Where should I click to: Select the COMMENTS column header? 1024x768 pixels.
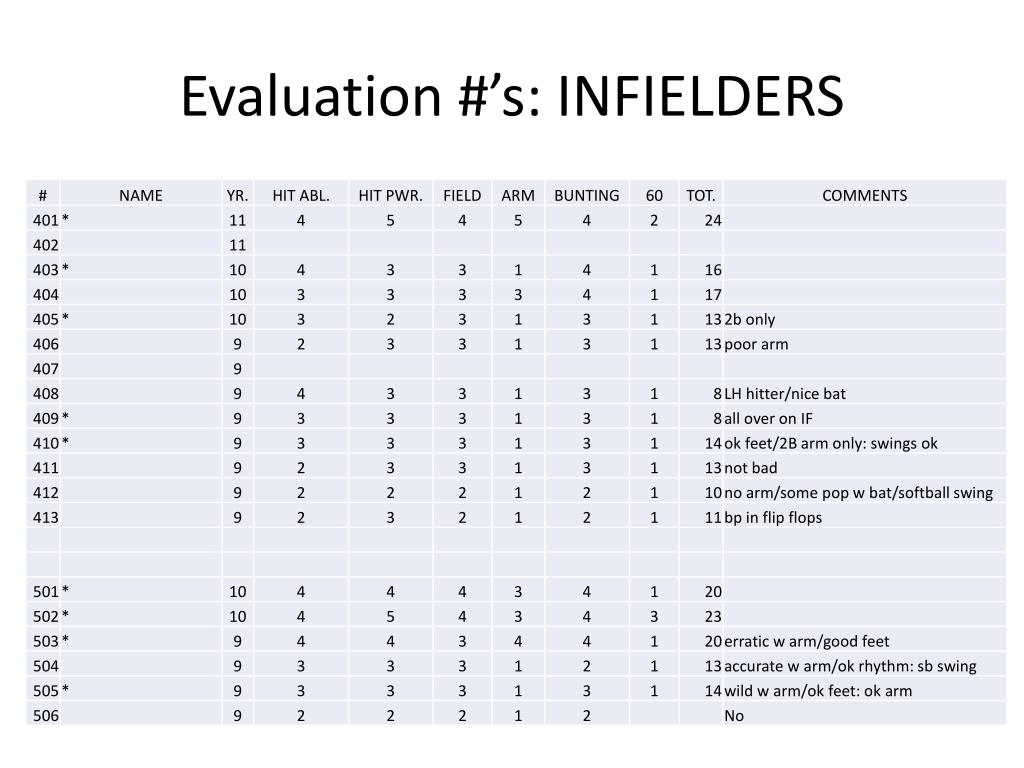tap(864, 195)
